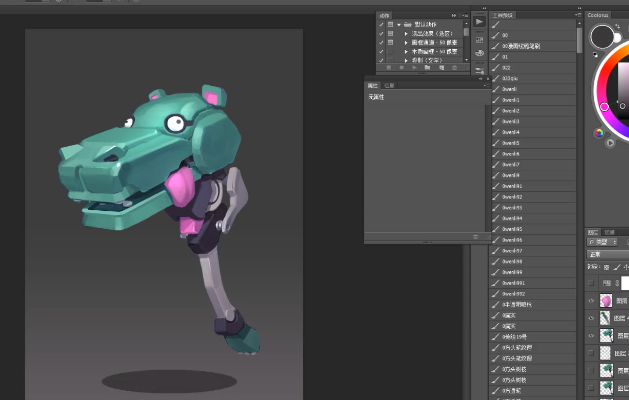Click lock transparent pixels icon in Layers panel
The image size is (629, 400).
607,267
